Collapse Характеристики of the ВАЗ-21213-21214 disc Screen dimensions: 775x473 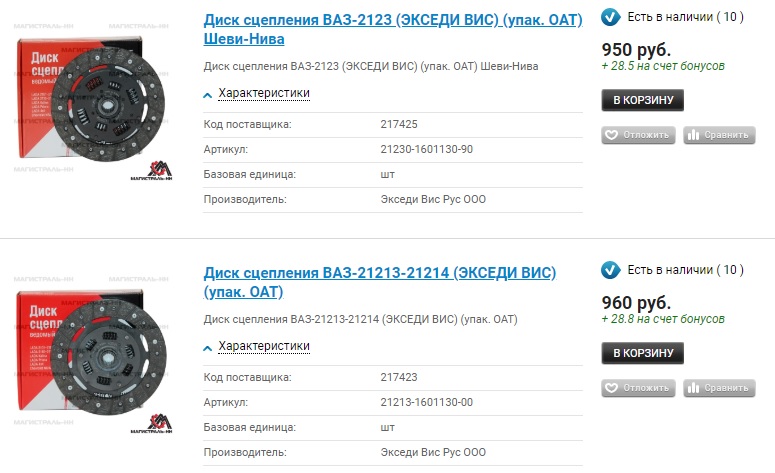click(264, 346)
